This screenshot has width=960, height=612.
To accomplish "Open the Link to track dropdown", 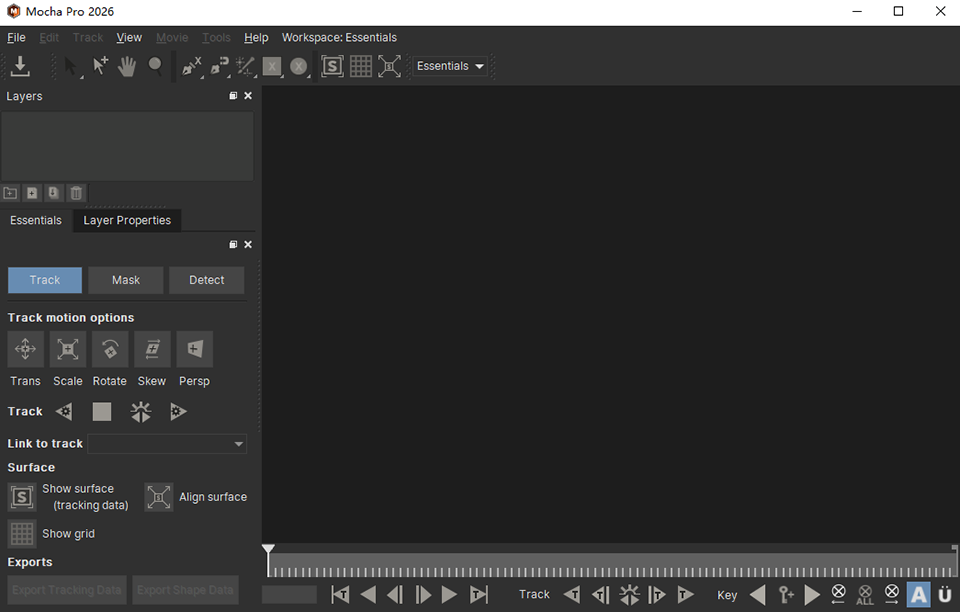I will [x=167, y=444].
